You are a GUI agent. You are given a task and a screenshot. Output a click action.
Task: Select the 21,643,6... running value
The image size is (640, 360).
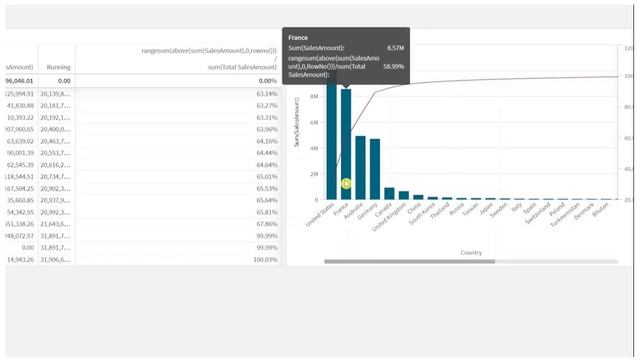[56, 224]
